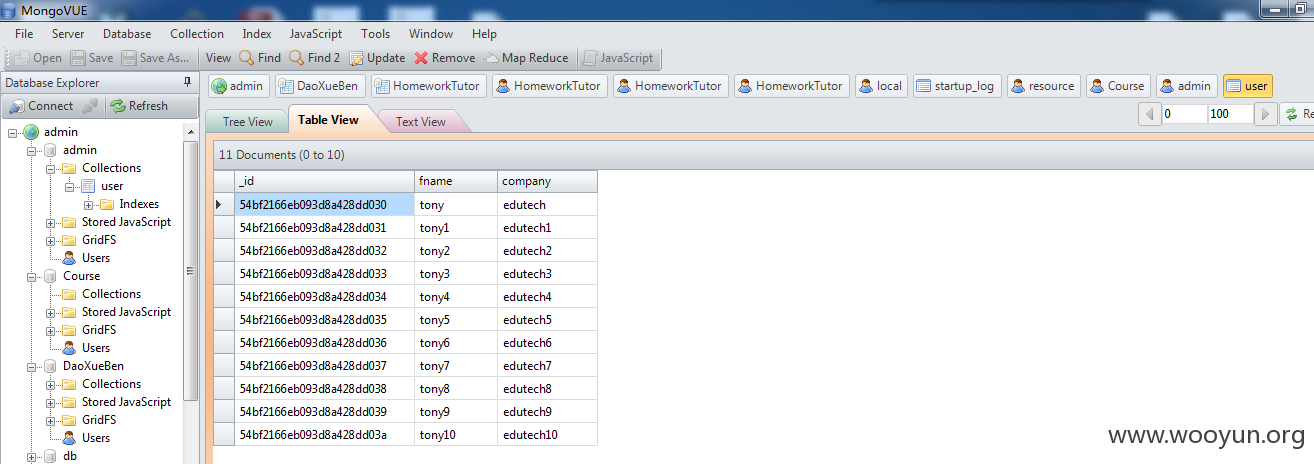Click the View toolbar button
This screenshot has height=464, width=1314.
[x=218, y=58]
